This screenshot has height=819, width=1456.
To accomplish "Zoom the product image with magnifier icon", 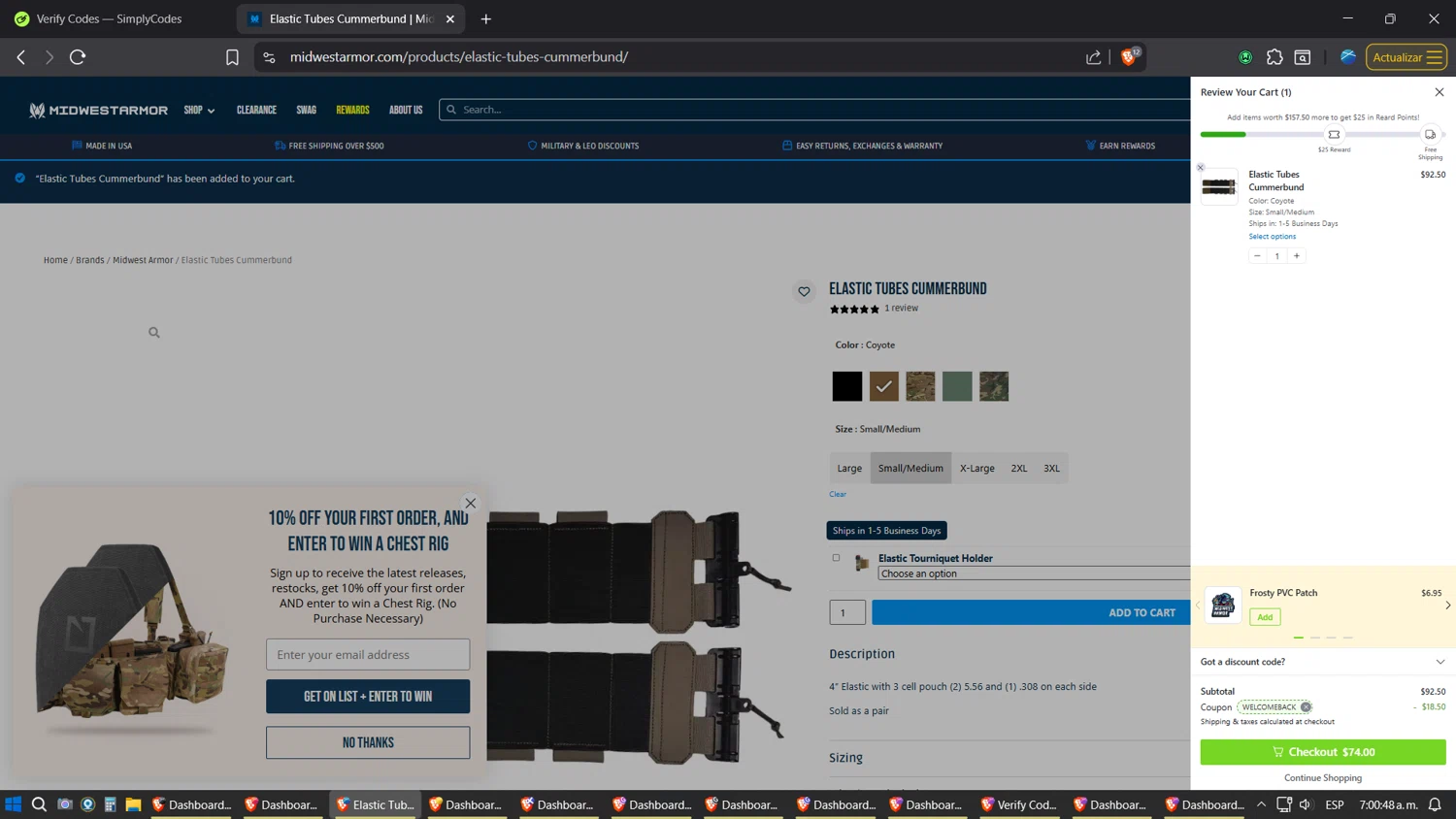I will (154, 333).
